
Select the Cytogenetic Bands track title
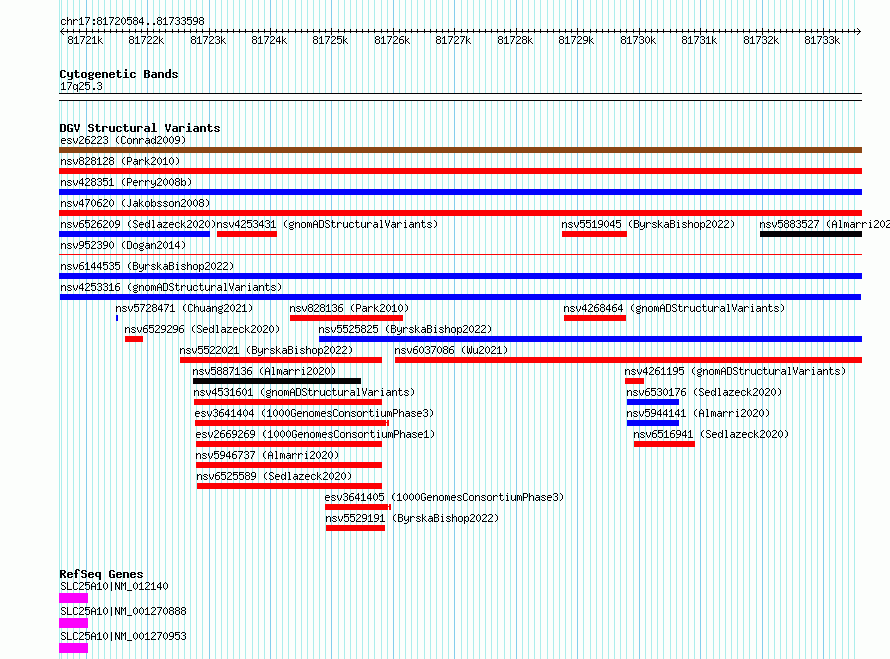coord(119,74)
